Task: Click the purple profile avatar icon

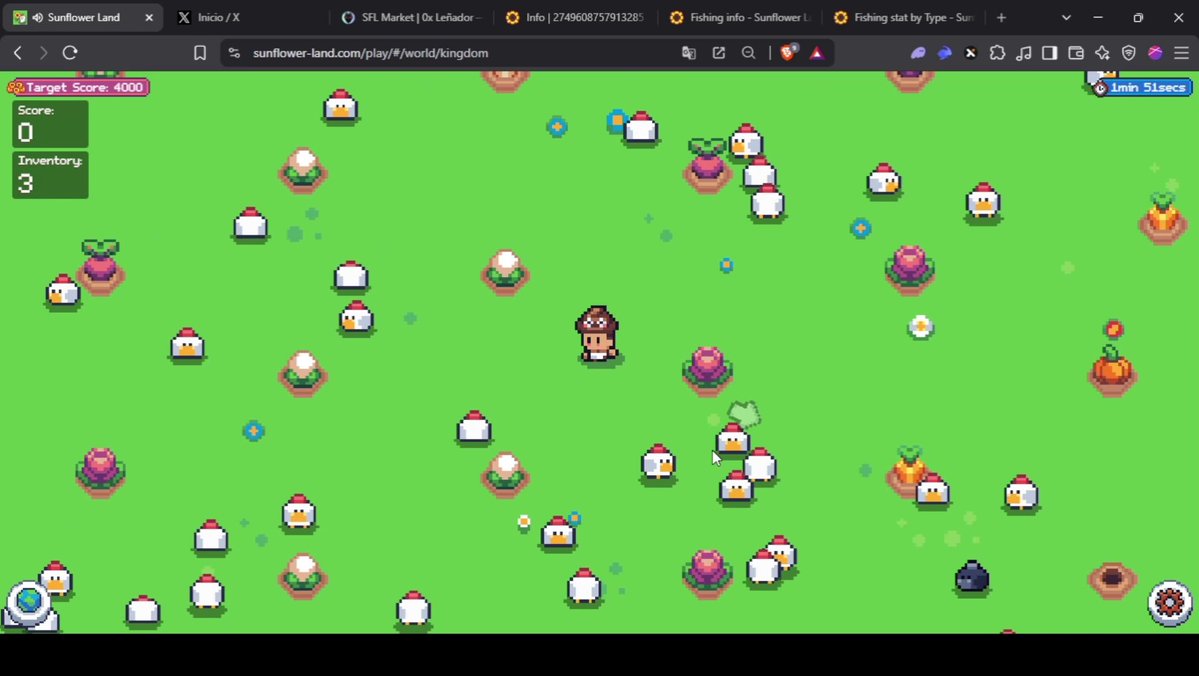Action: tap(1155, 53)
